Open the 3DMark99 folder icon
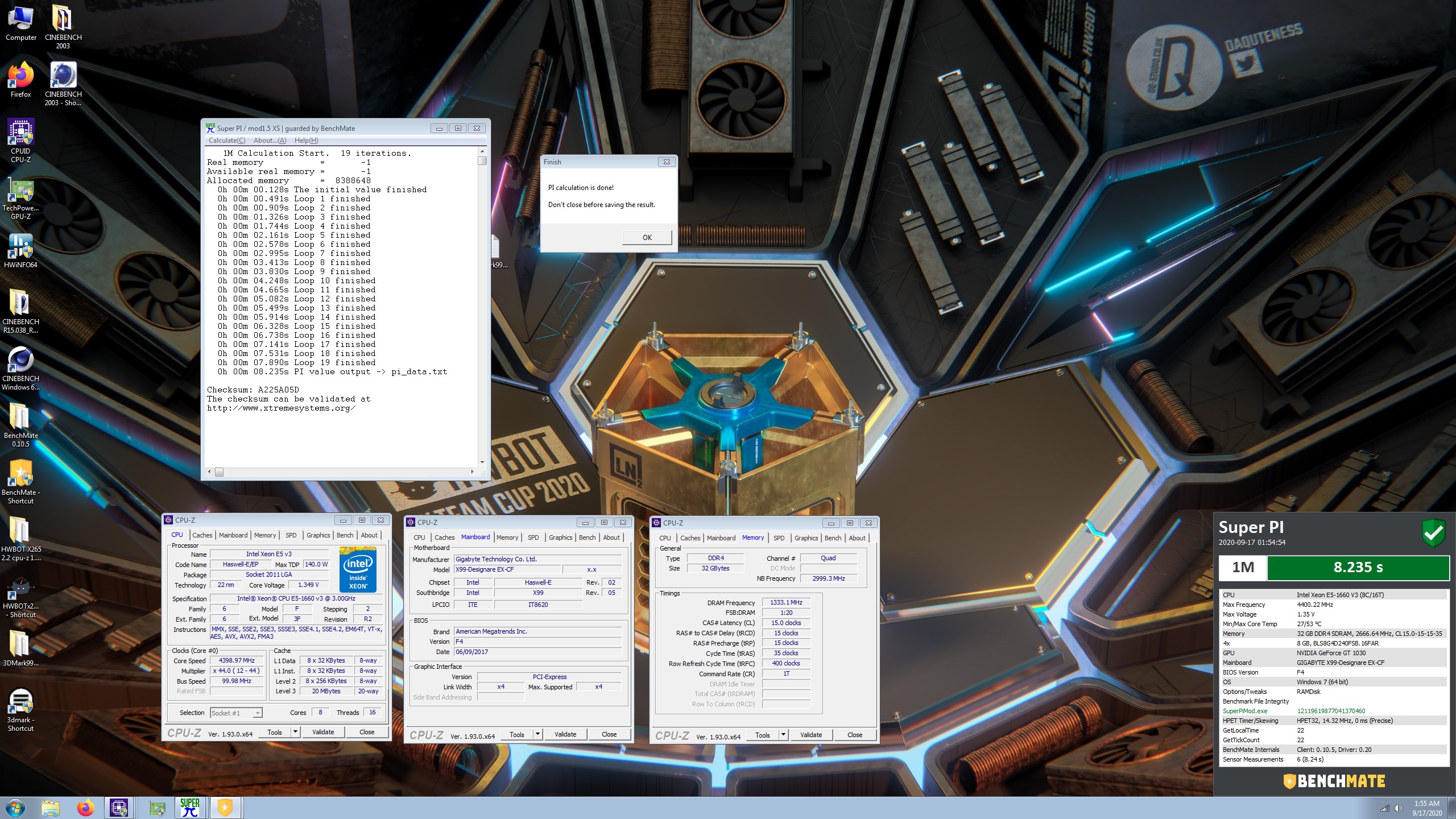The height and width of the screenshot is (819, 1456). pyautogui.click(x=20, y=648)
